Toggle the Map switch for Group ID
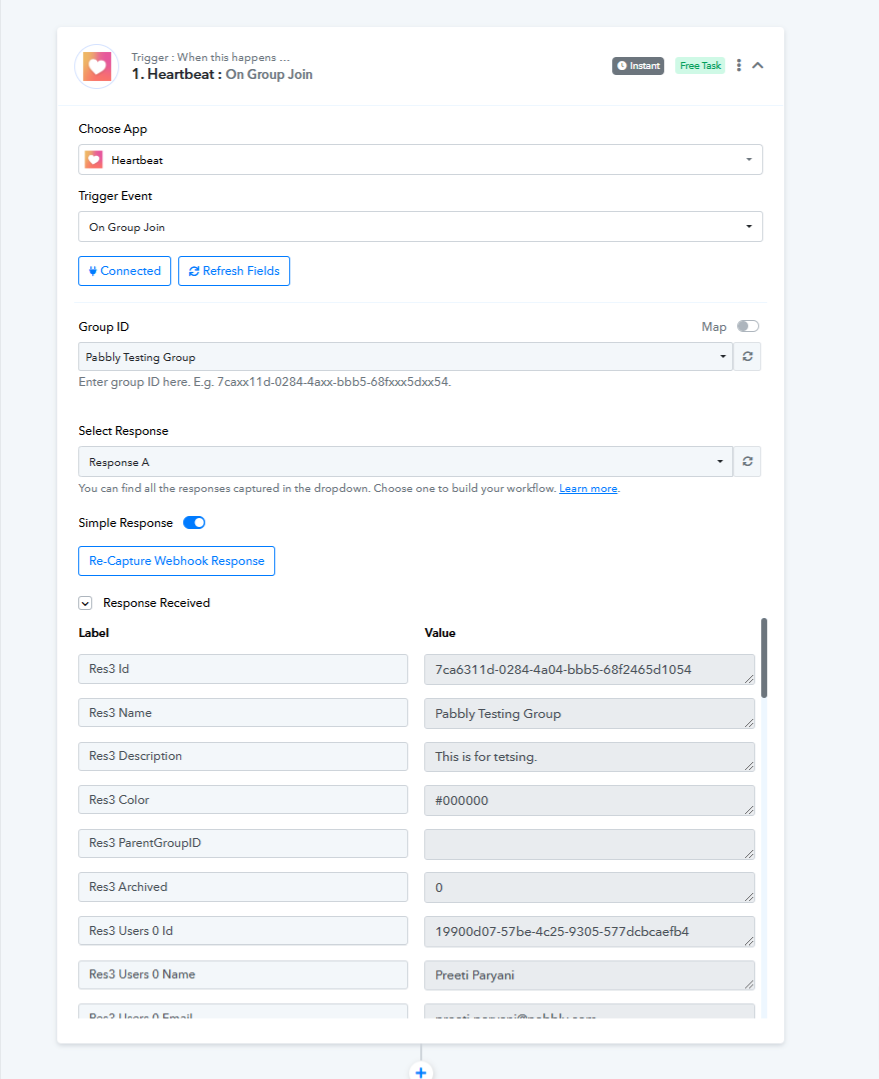The image size is (879, 1079). coord(748,326)
